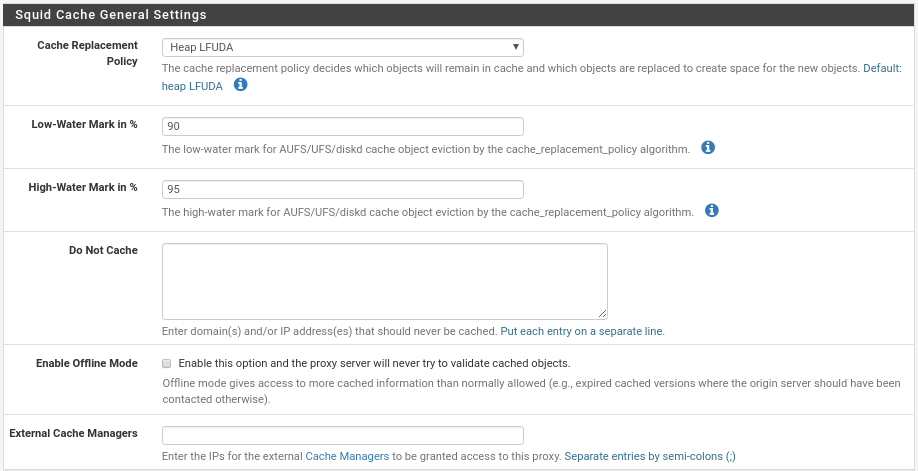The height and width of the screenshot is (471, 918).
Task: Click the Cache Replacement Policy label
Action: pyautogui.click(x=87, y=53)
